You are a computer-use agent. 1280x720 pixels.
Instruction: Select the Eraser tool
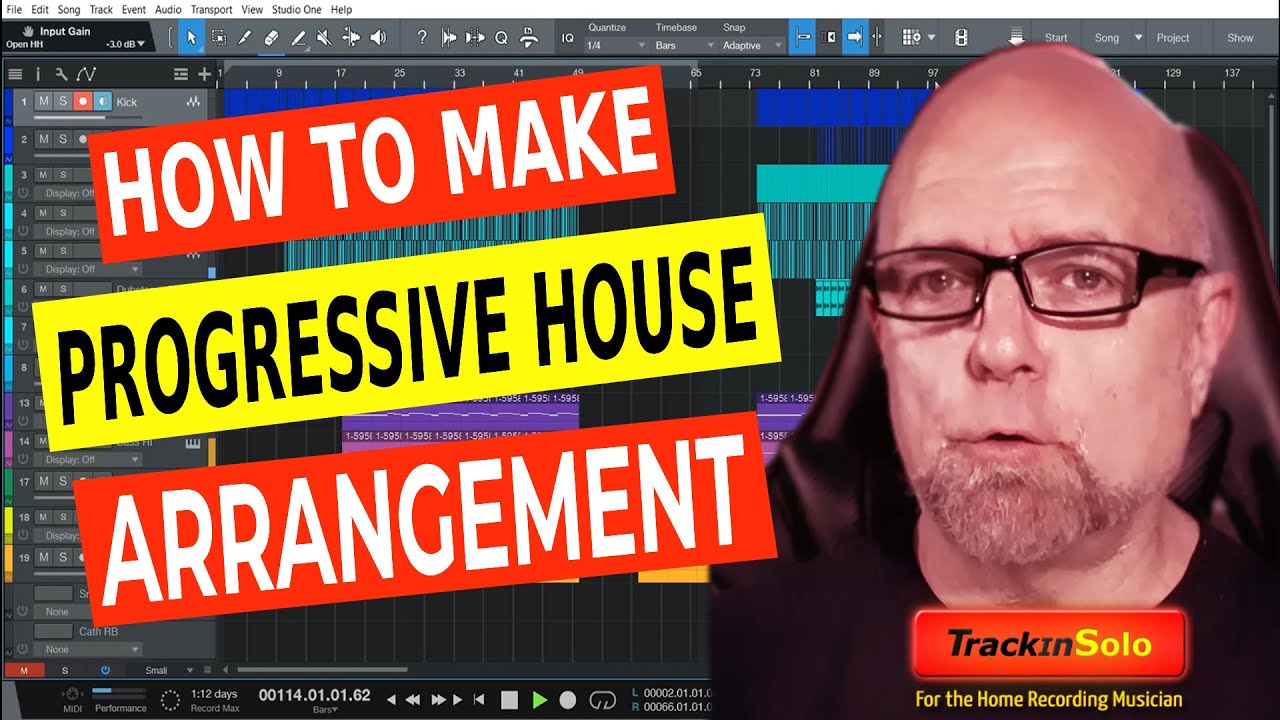pos(272,38)
